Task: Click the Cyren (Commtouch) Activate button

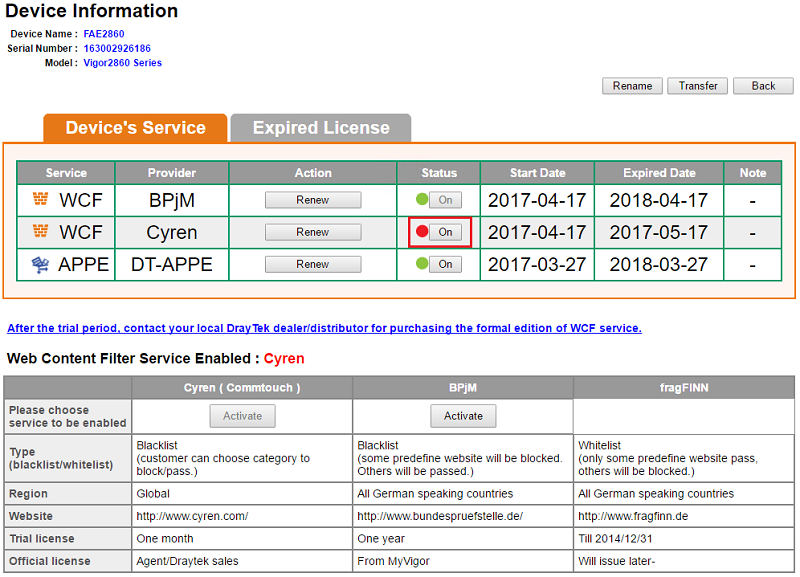Action: coord(242,416)
